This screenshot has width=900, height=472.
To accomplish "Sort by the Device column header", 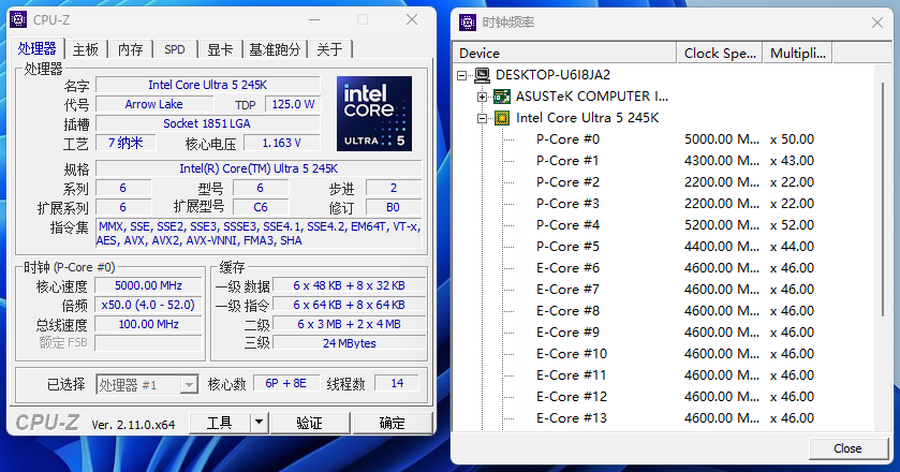I will click(564, 53).
